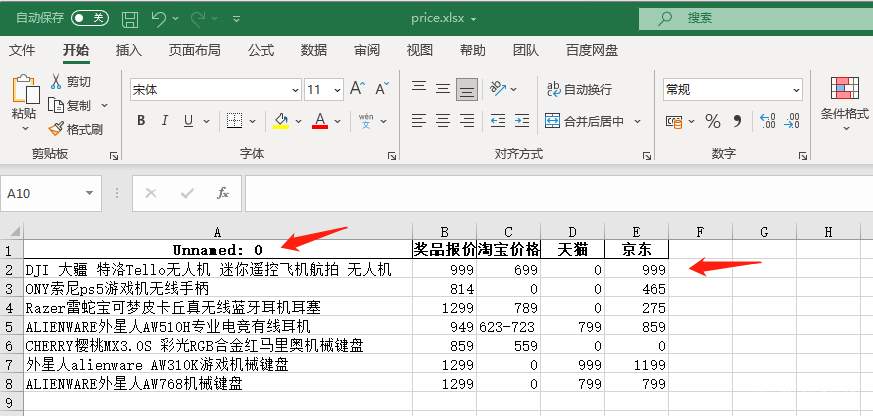This screenshot has width=873, height=416.
Task: Switch to the Insert 插入 tab
Action: tap(129, 50)
